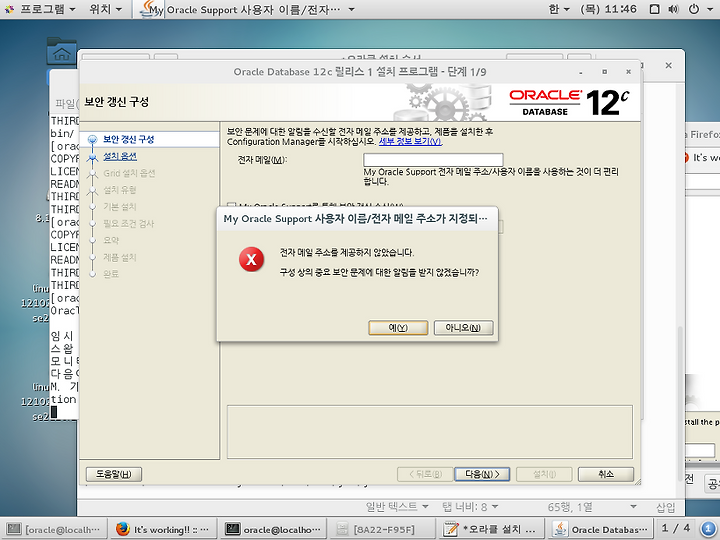This screenshot has width=720, height=540.
Task: Open 탭 너비: 8 dropdown in editor
Action: coord(470,507)
